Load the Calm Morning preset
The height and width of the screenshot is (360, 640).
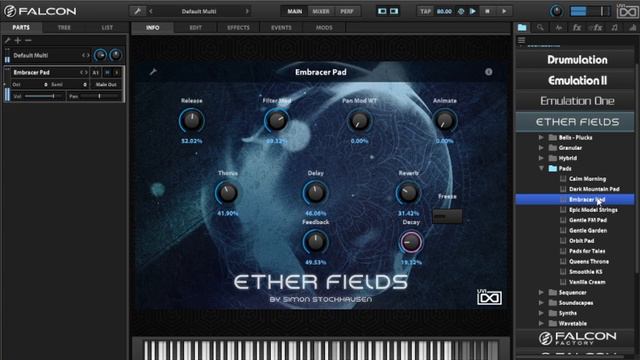(587, 179)
